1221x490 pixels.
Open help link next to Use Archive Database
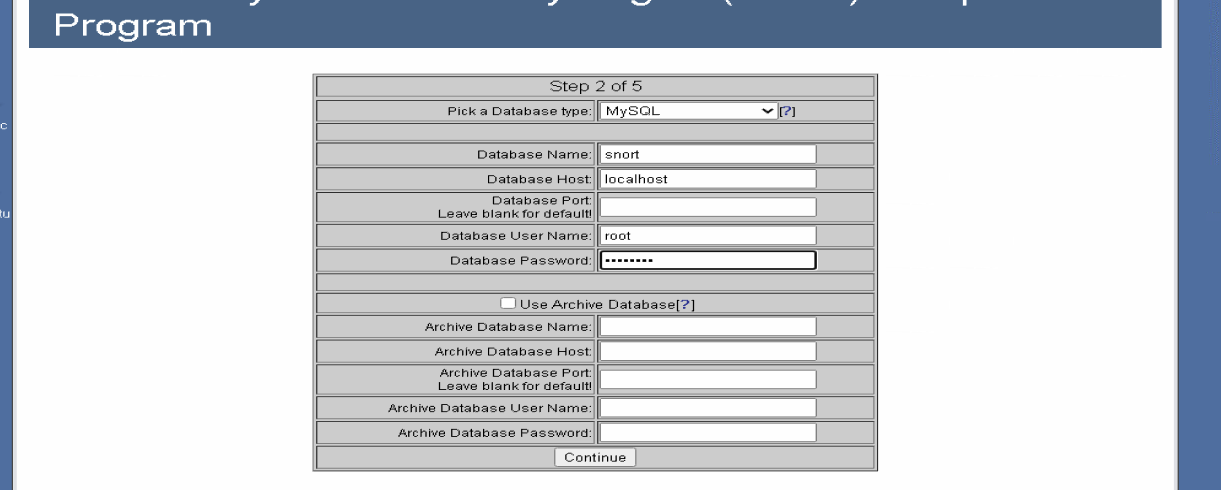pos(686,304)
